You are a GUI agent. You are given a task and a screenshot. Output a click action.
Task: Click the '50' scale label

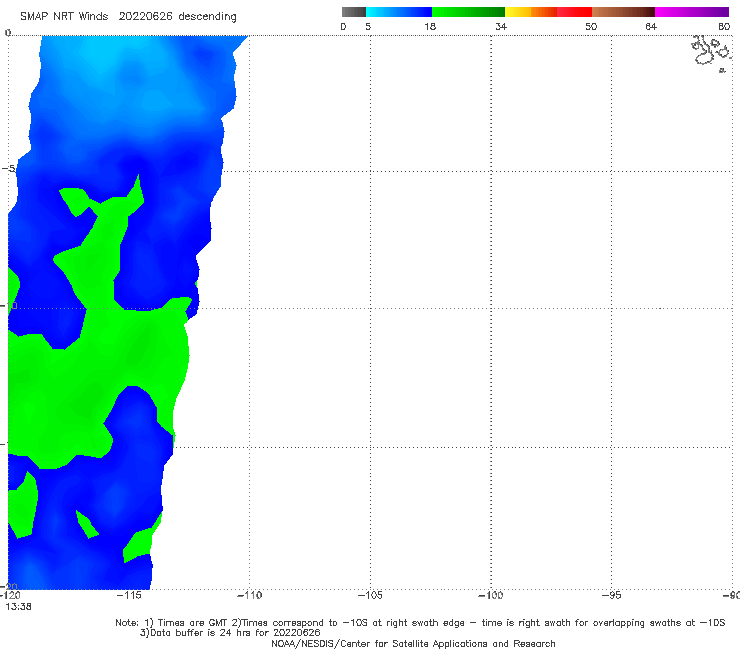(x=591, y=26)
